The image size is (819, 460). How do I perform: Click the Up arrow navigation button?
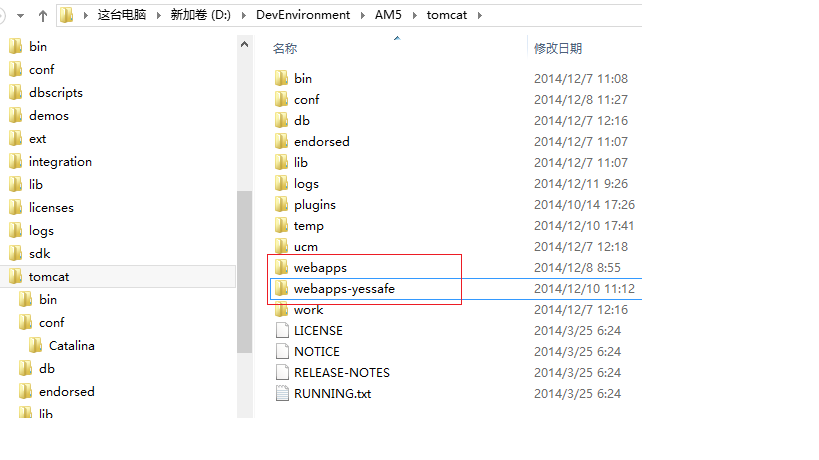tap(43, 16)
